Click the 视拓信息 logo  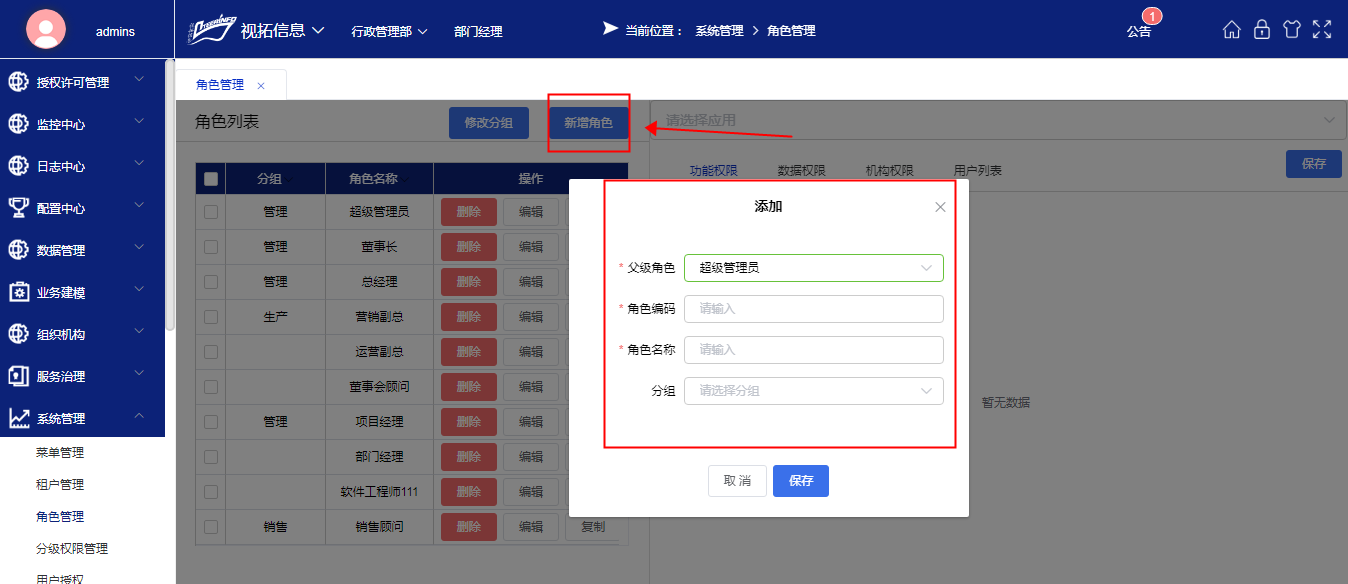(x=211, y=29)
